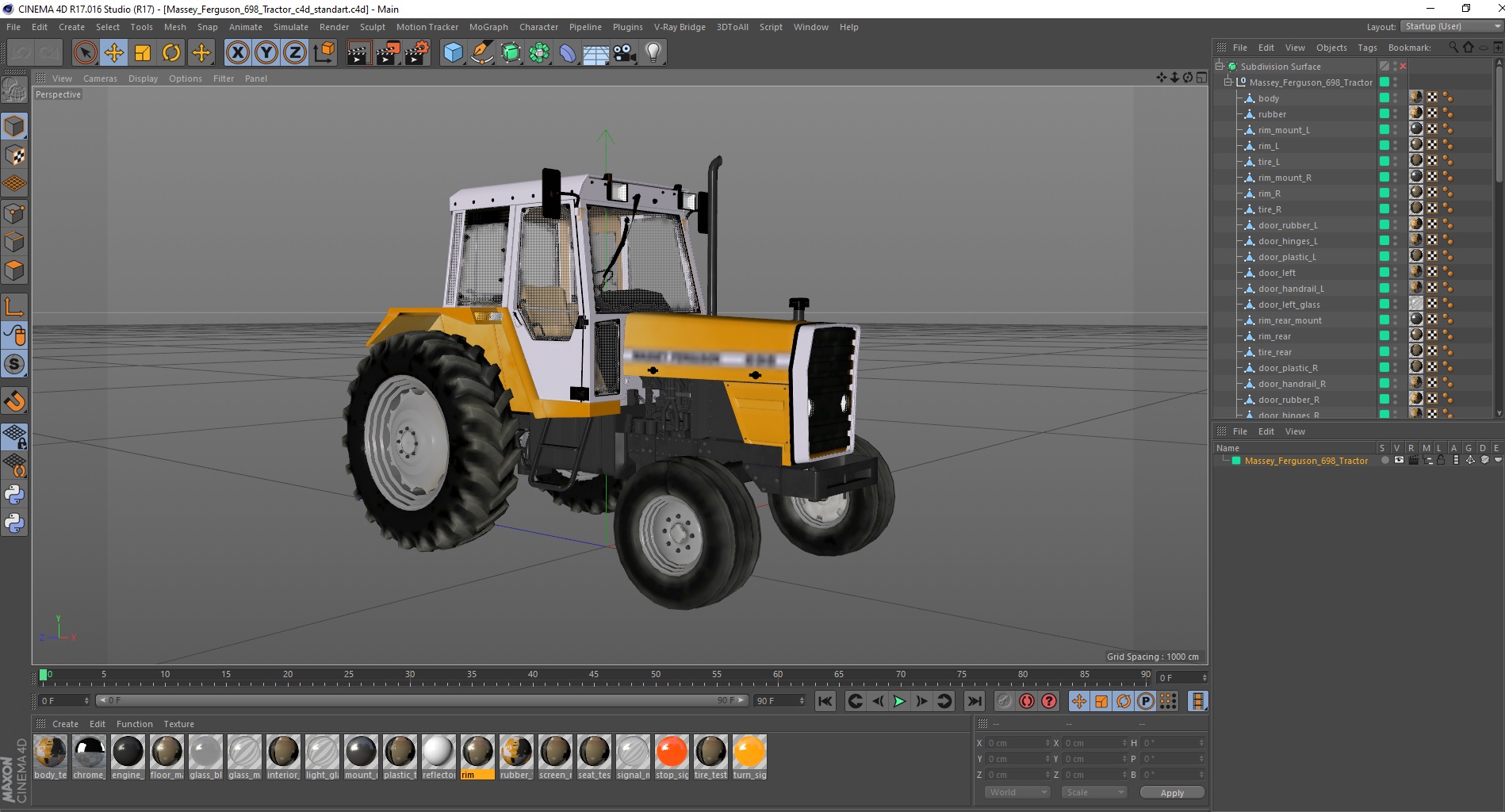Screen dimensions: 1505x812
Task: Switch to Points mode
Action: pyautogui.click(x=14, y=213)
